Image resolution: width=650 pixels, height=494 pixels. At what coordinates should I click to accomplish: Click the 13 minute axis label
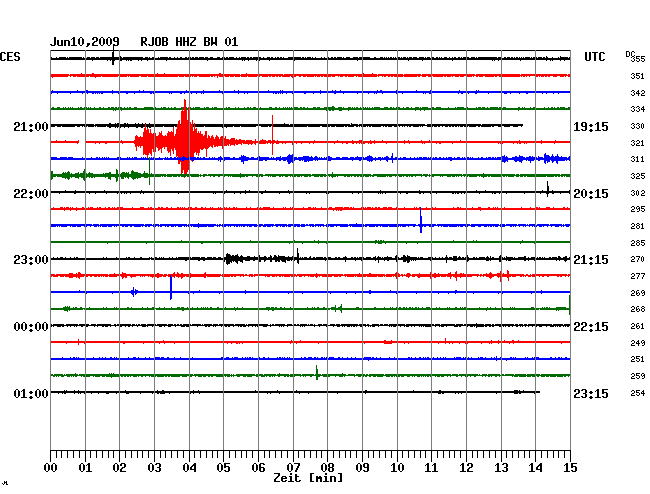[x=501, y=468]
